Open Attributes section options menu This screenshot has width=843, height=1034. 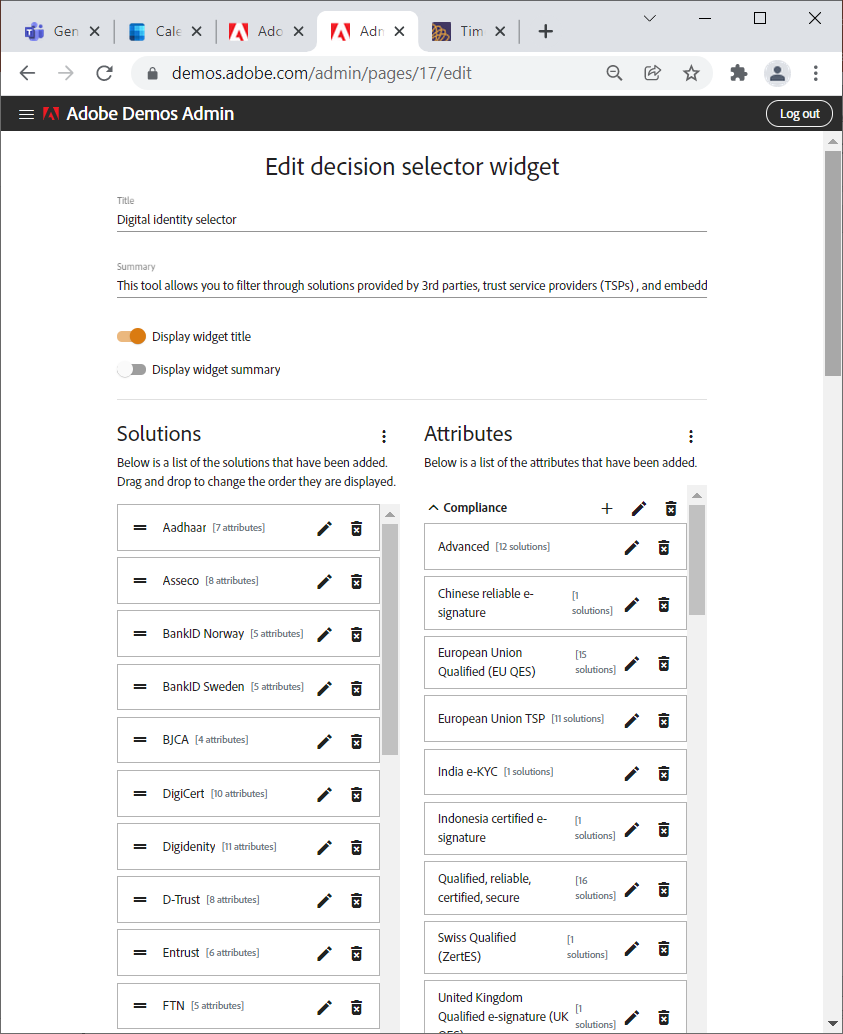click(x=691, y=436)
